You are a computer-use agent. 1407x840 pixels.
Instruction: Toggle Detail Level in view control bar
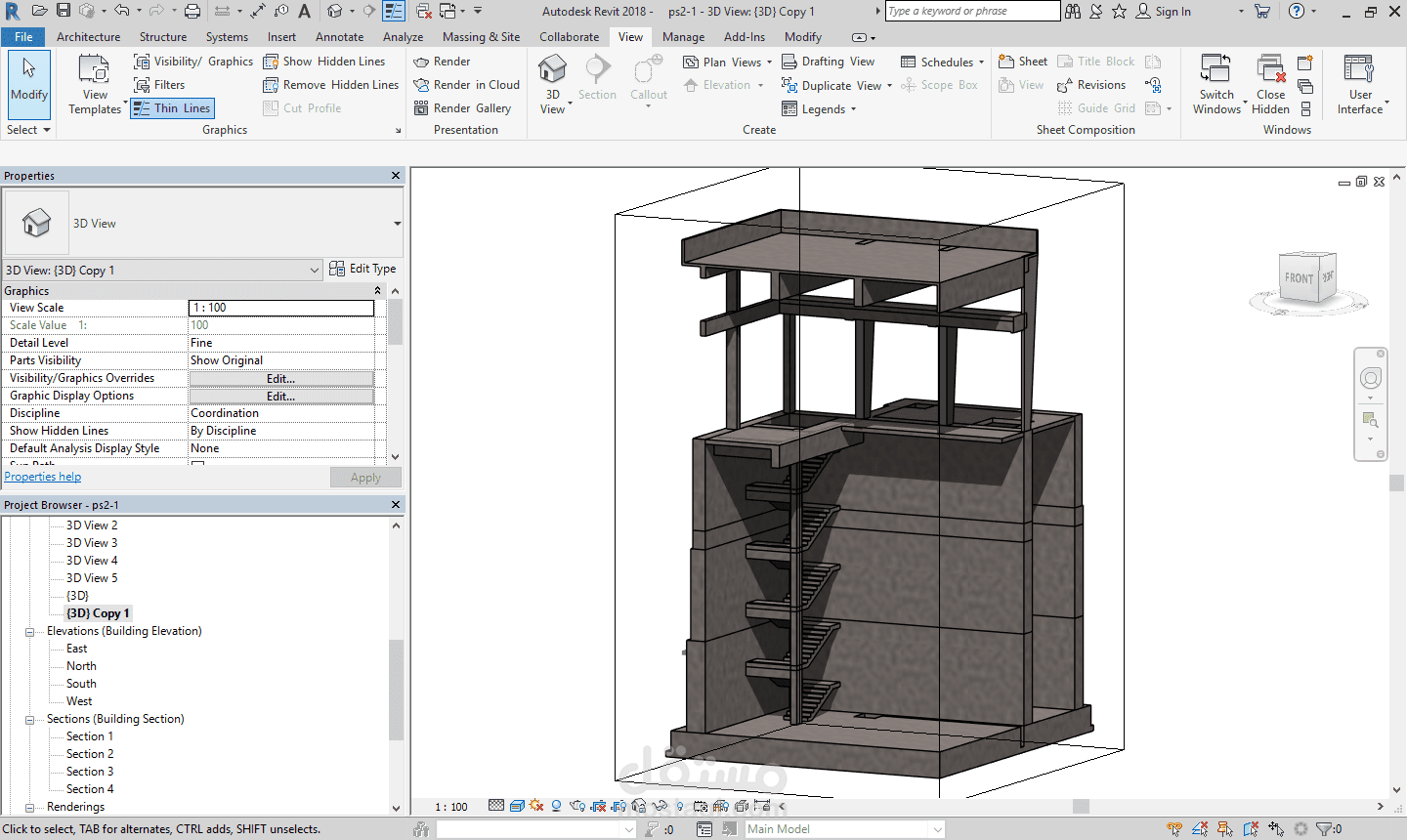[x=496, y=806]
